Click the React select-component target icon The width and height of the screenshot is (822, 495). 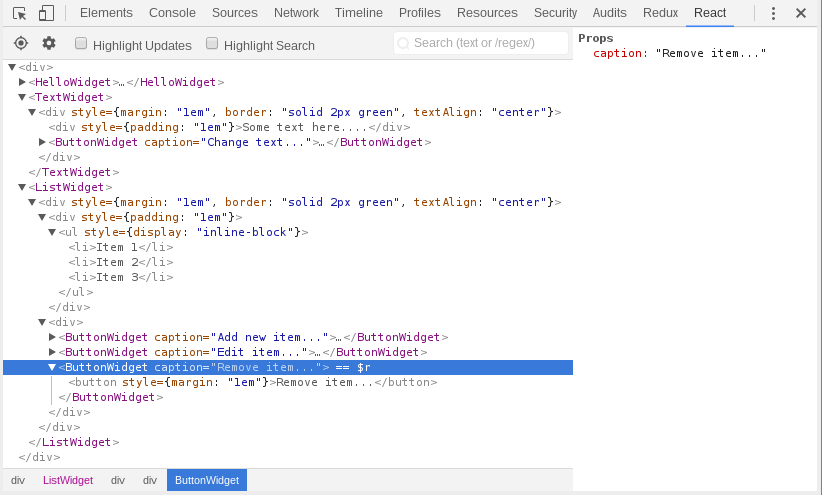21,43
